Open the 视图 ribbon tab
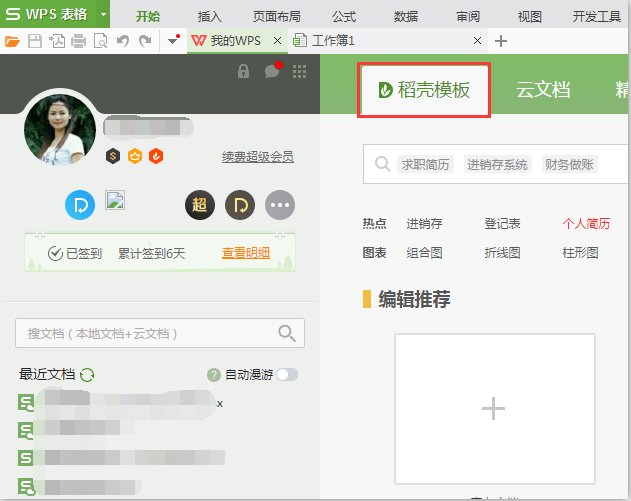Viewport: 631px width, 501px height. 529,16
